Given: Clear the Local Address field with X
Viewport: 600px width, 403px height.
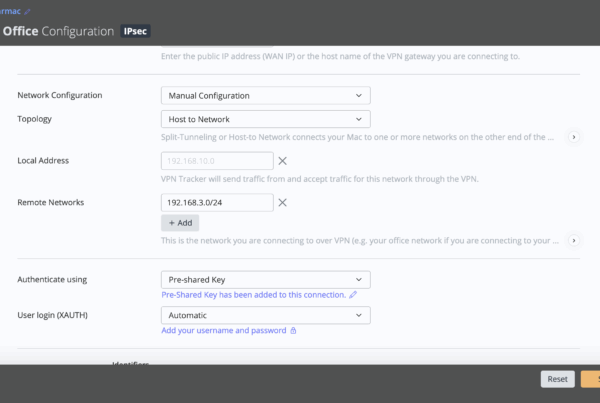Looking at the screenshot, I should click(x=283, y=161).
